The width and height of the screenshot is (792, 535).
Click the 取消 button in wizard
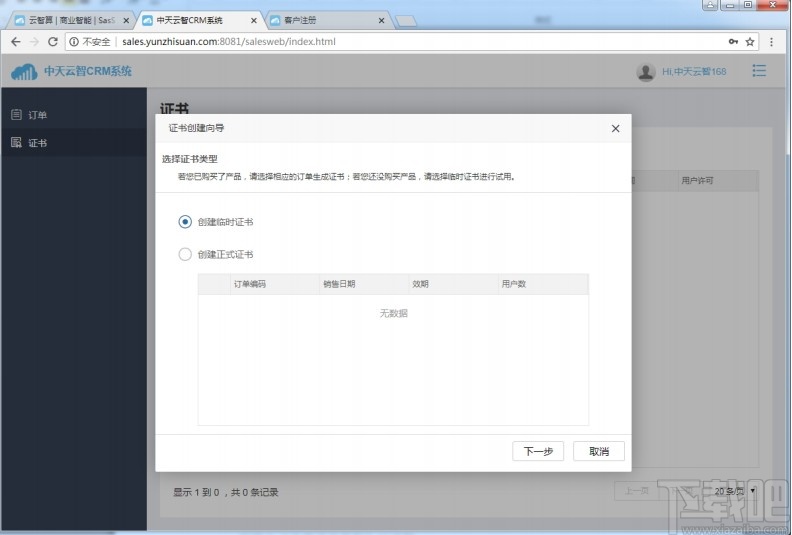599,451
